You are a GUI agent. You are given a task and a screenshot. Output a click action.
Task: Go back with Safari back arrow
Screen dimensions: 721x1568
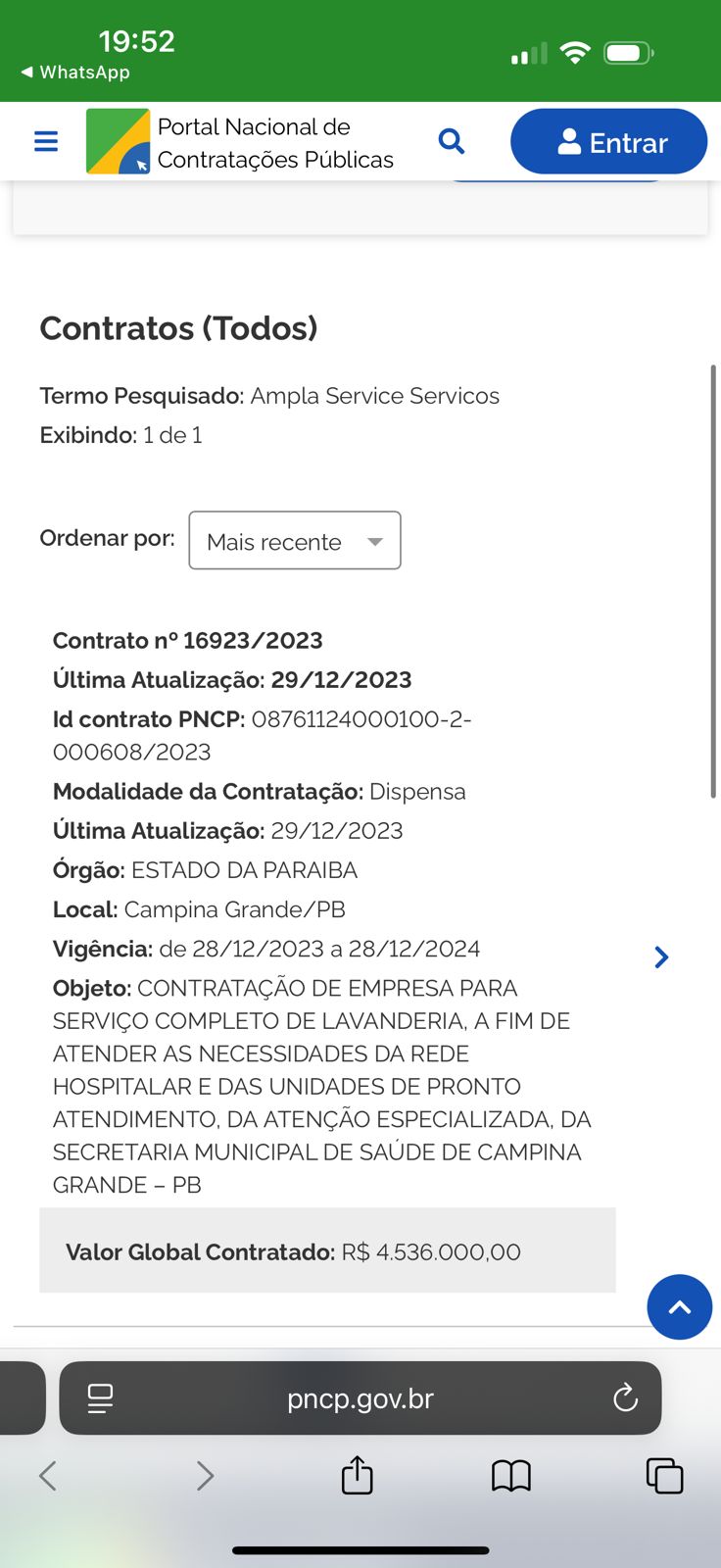tap(47, 1475)
